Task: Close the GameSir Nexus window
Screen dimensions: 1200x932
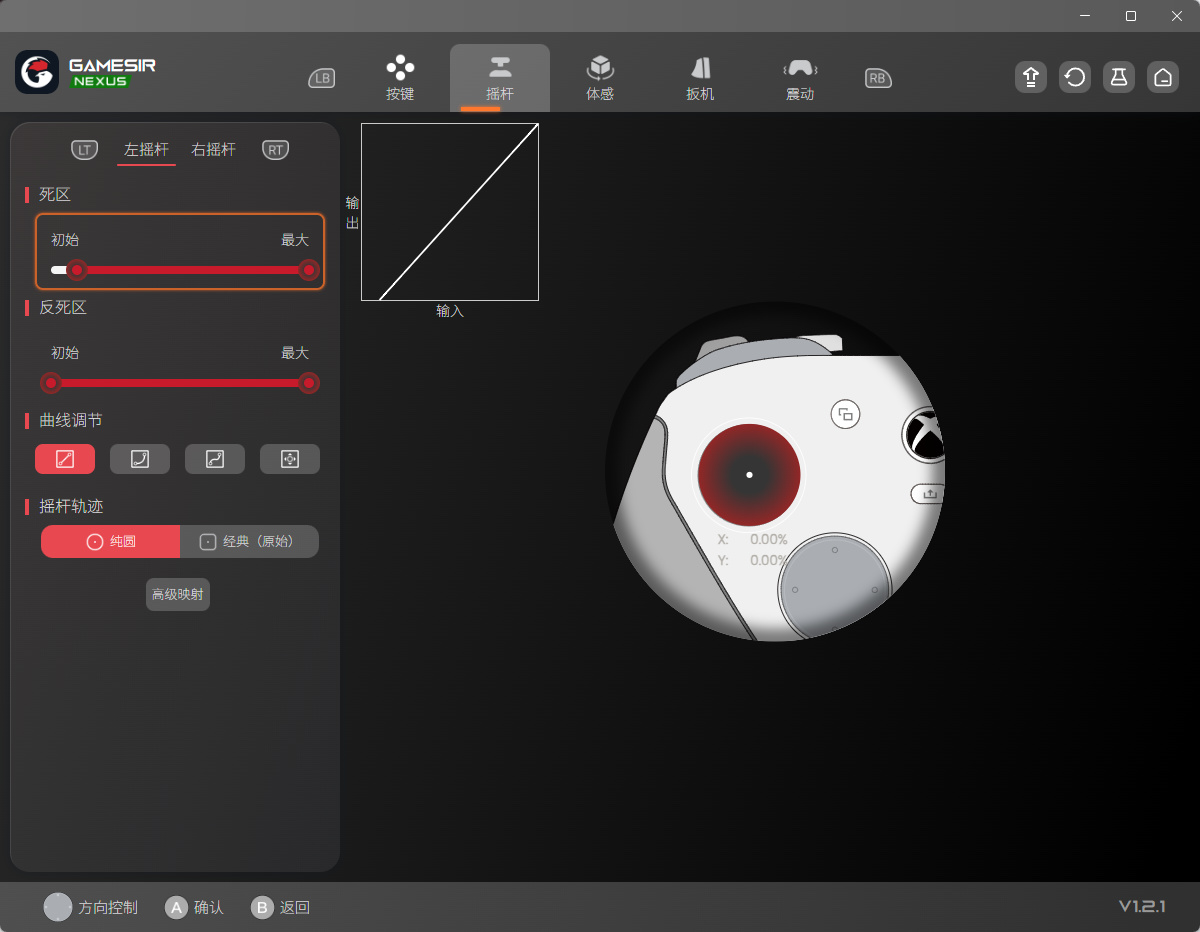Action: coord(1177,16)
